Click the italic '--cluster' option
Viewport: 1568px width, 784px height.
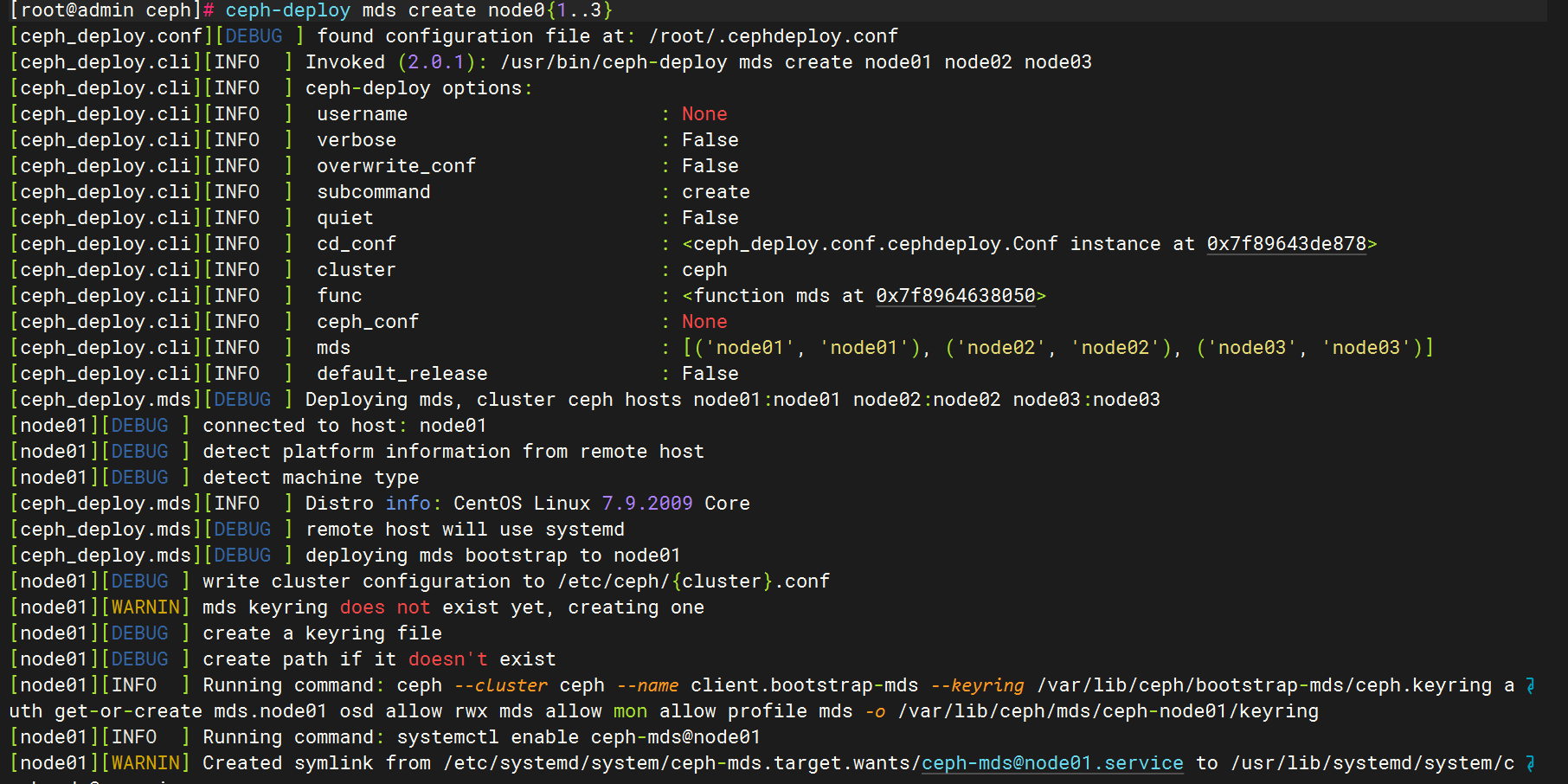(501, 685)
